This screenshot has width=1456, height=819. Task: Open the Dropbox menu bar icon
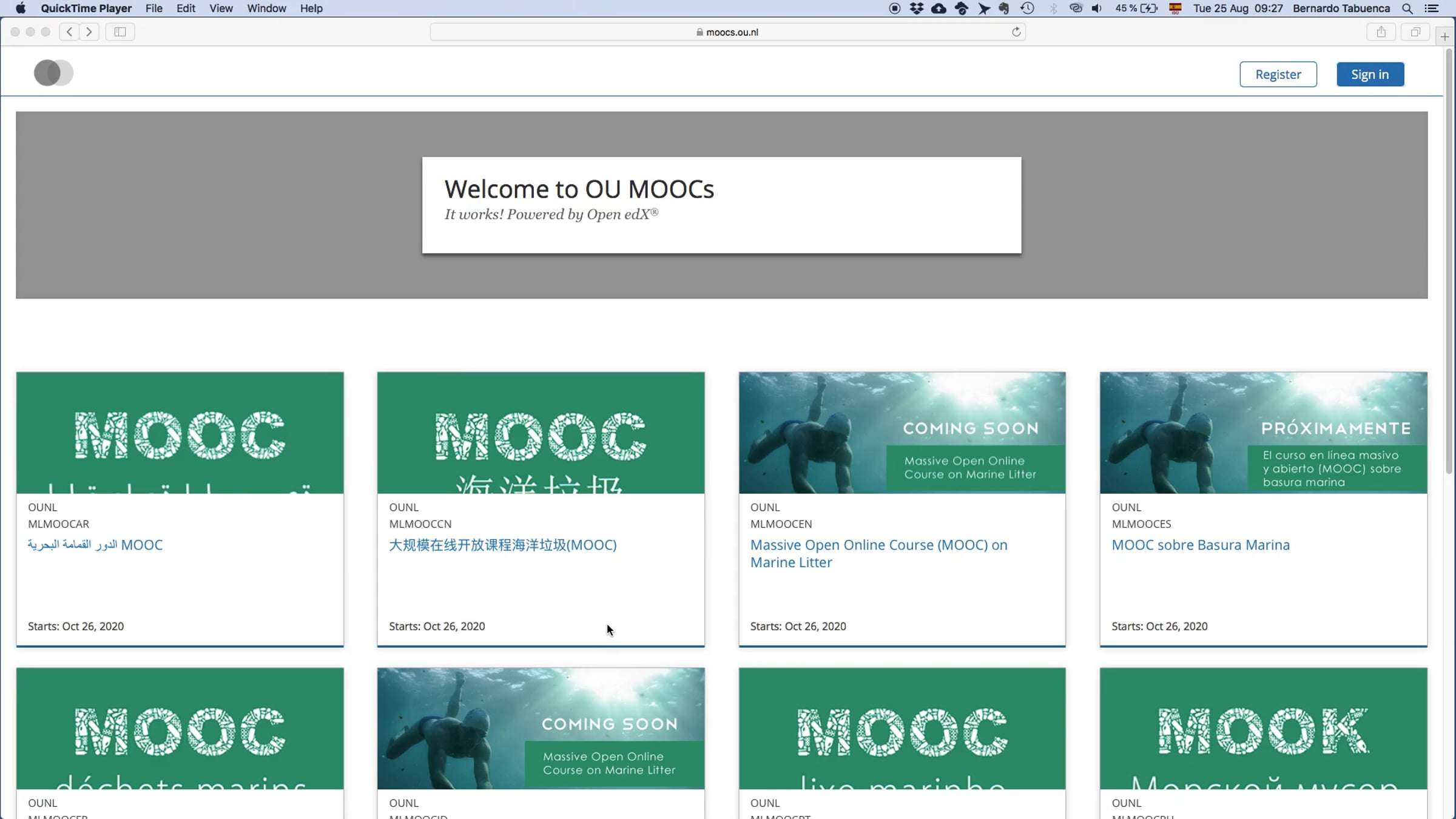click(x=917, y=8)
